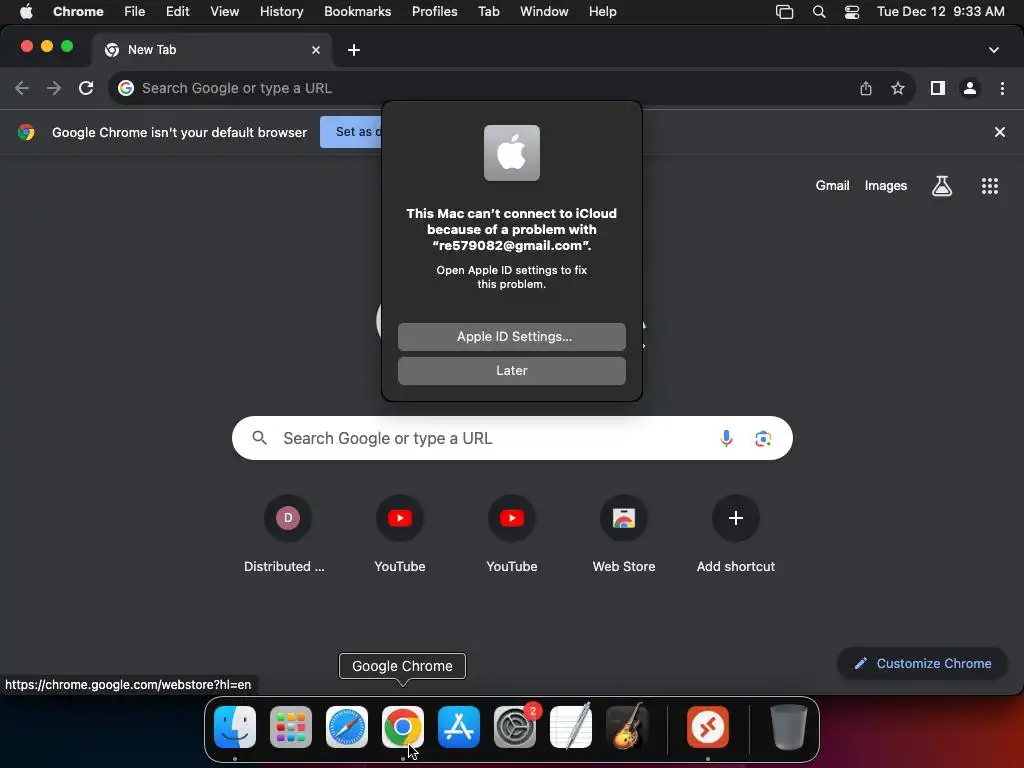1024x768 pixels.
Task: Open the Window menu
Action: (544, 12)
